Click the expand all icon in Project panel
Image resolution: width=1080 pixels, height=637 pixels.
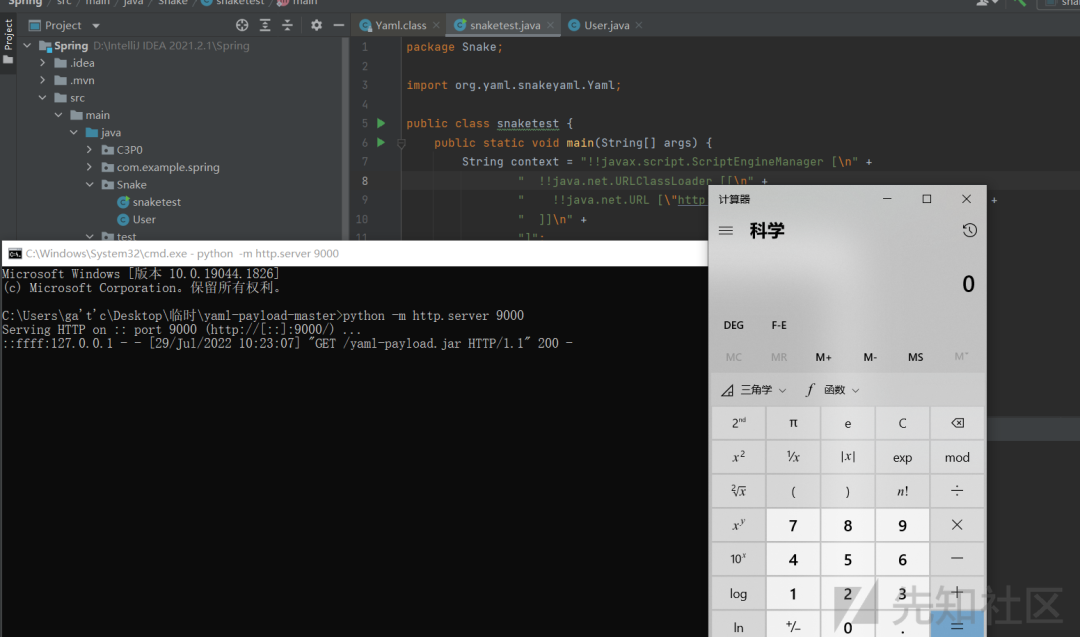pos(265,25)
